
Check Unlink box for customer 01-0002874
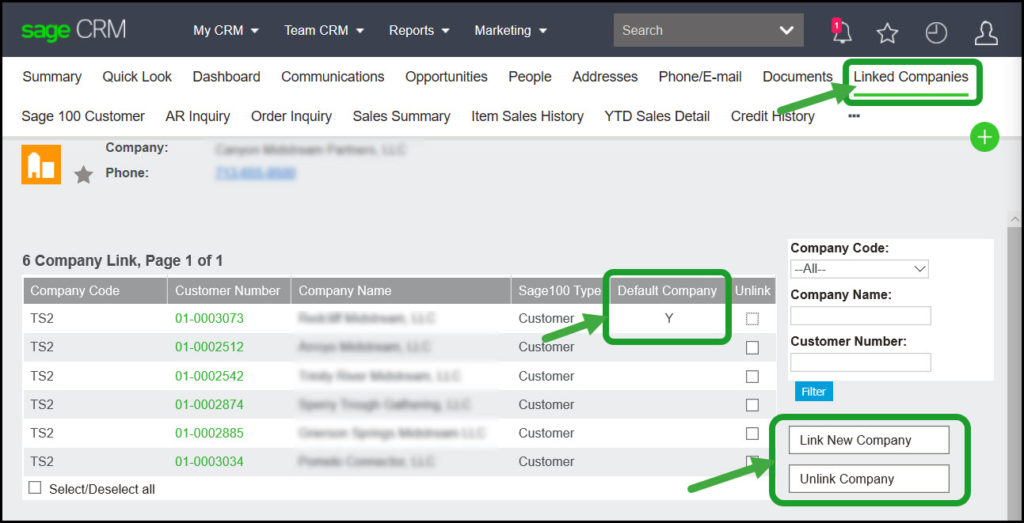(x=752, y=405)
